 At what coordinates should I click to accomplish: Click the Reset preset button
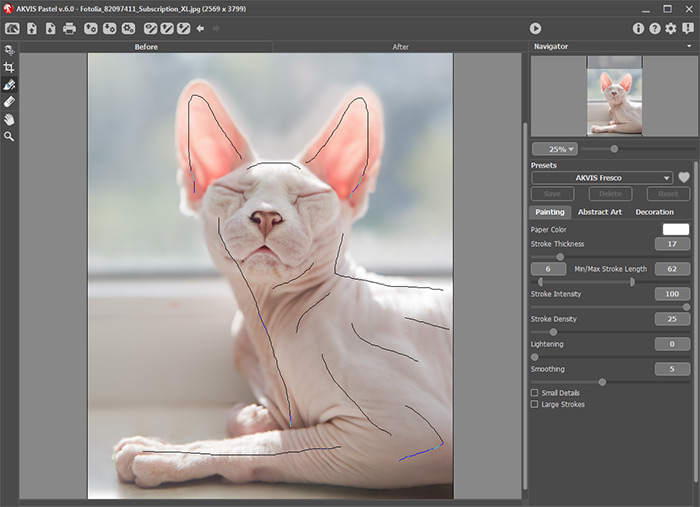[668, 194]
